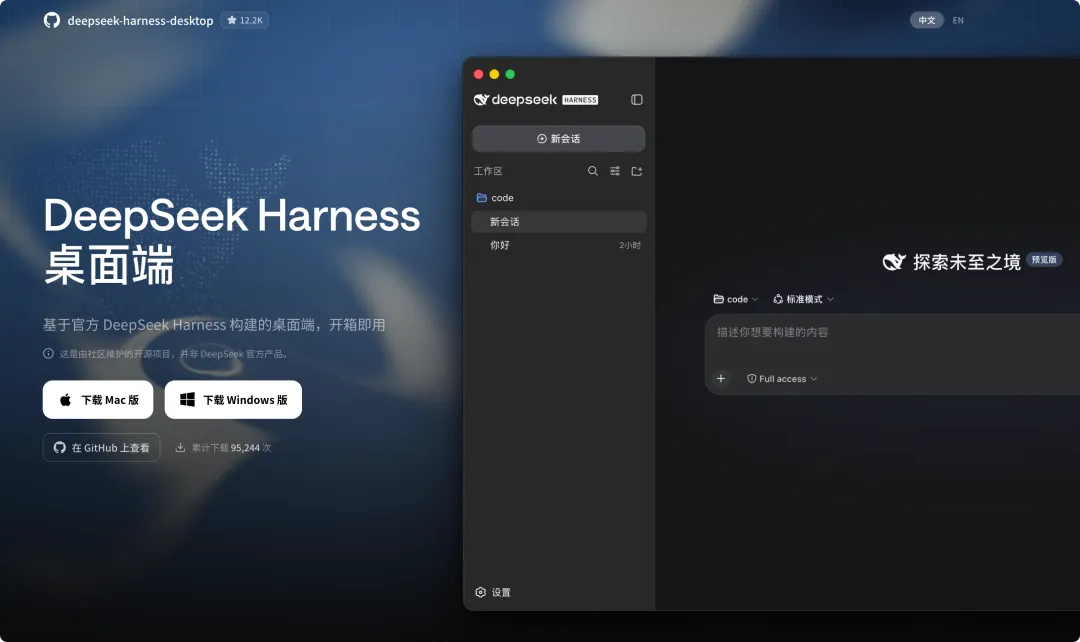1080x642 pixels.
Task: Open 设置 settings at sidebar bottom
Action: coord(493,592)
